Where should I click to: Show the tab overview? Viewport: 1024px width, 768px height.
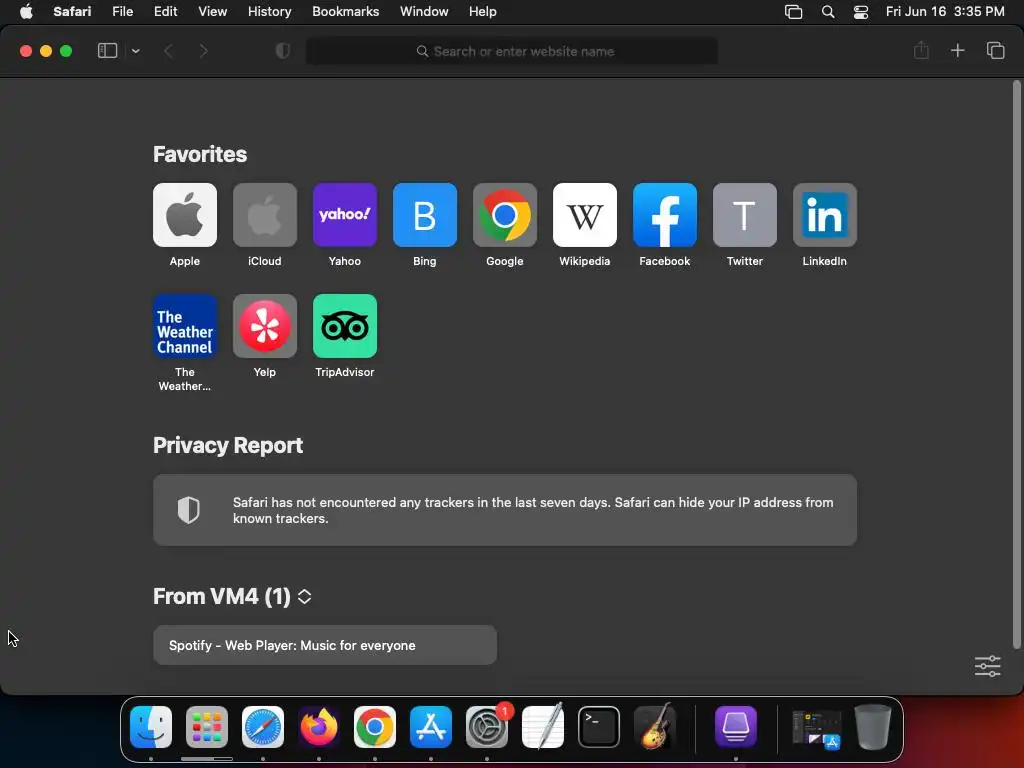(x=995, y=50)
